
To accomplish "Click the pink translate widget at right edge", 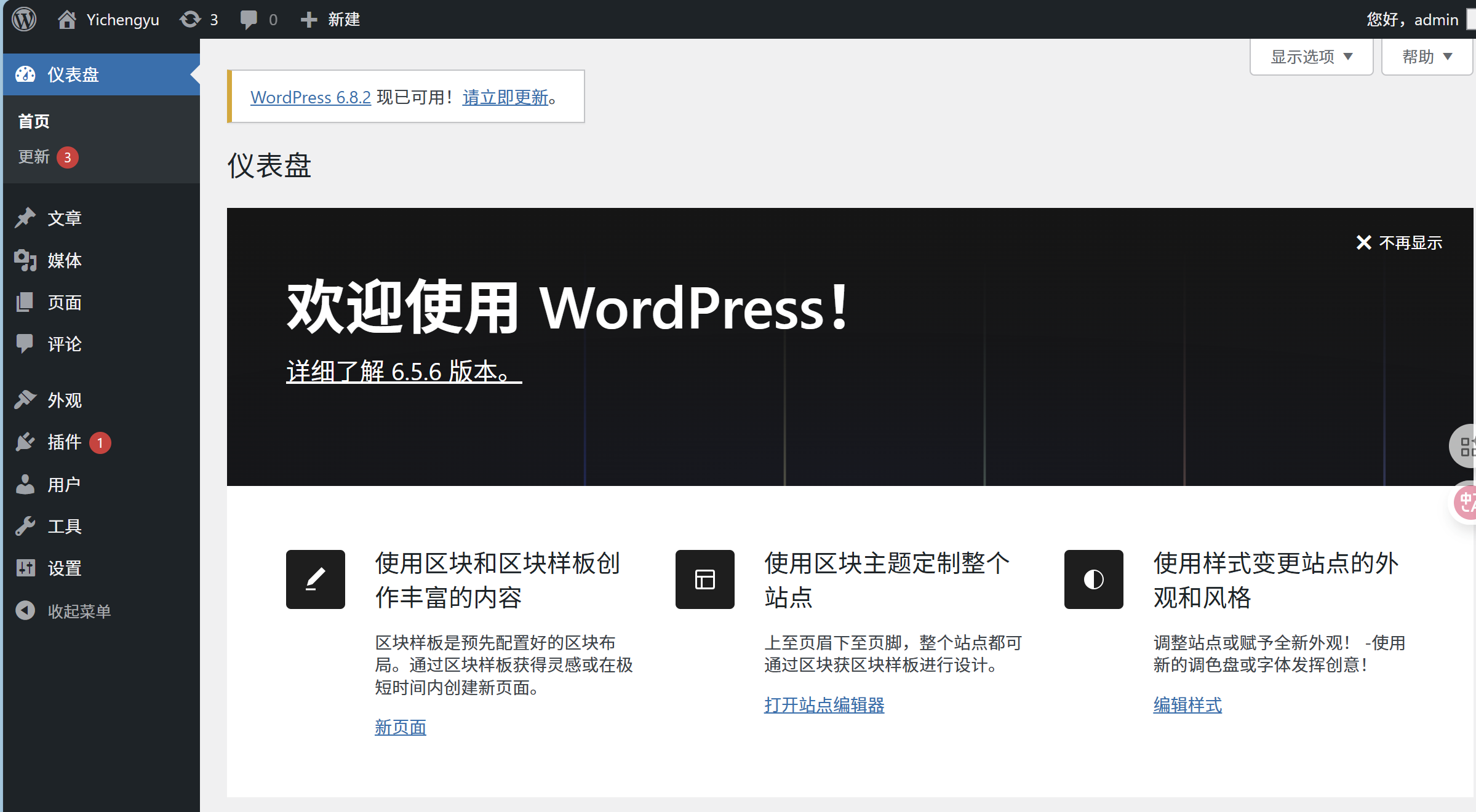I will point(1466,502).
